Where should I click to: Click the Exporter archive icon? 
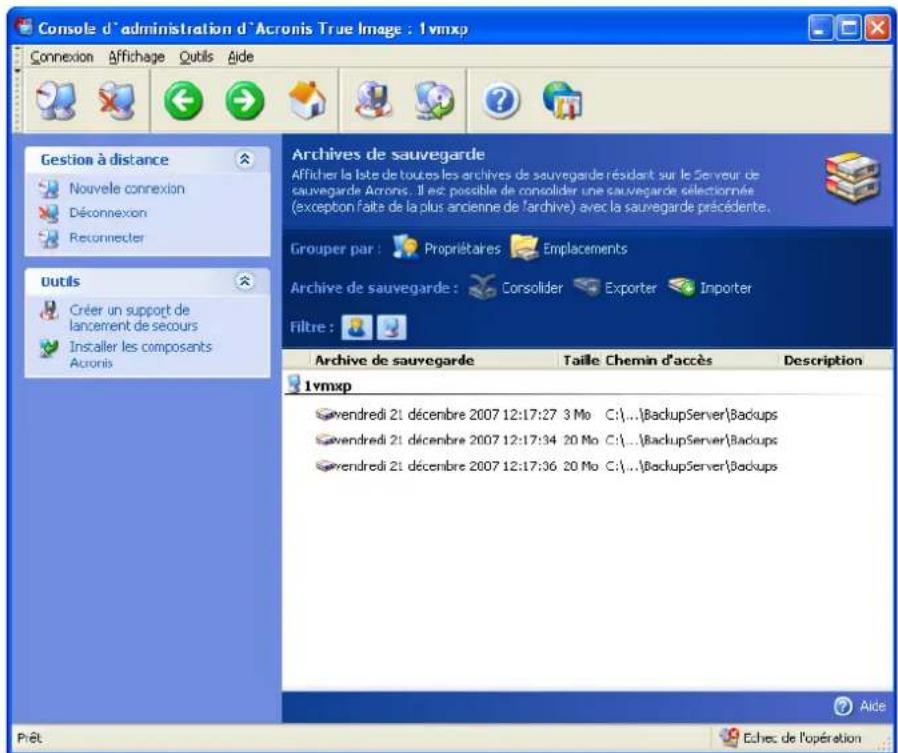click(x=586, y=287)
